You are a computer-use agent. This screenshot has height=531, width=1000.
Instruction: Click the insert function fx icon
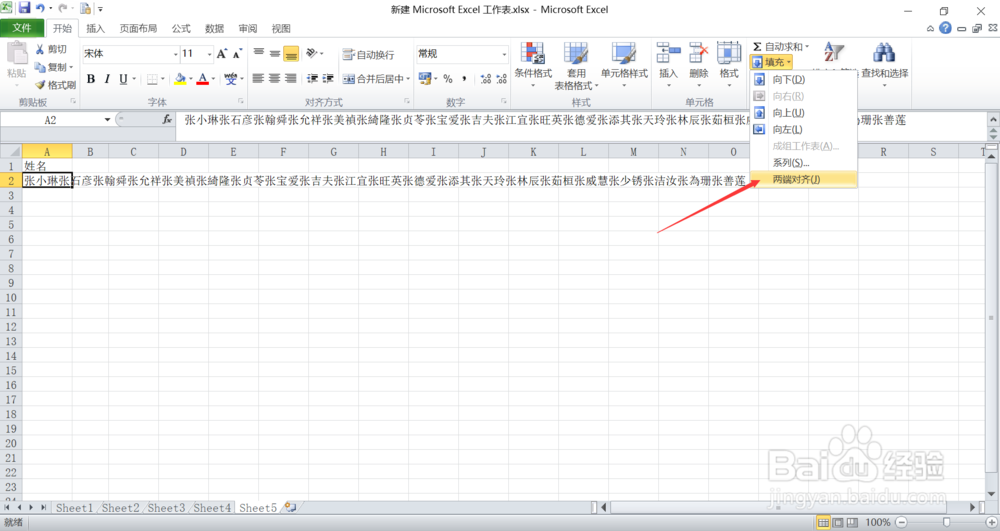coord(167,119)
